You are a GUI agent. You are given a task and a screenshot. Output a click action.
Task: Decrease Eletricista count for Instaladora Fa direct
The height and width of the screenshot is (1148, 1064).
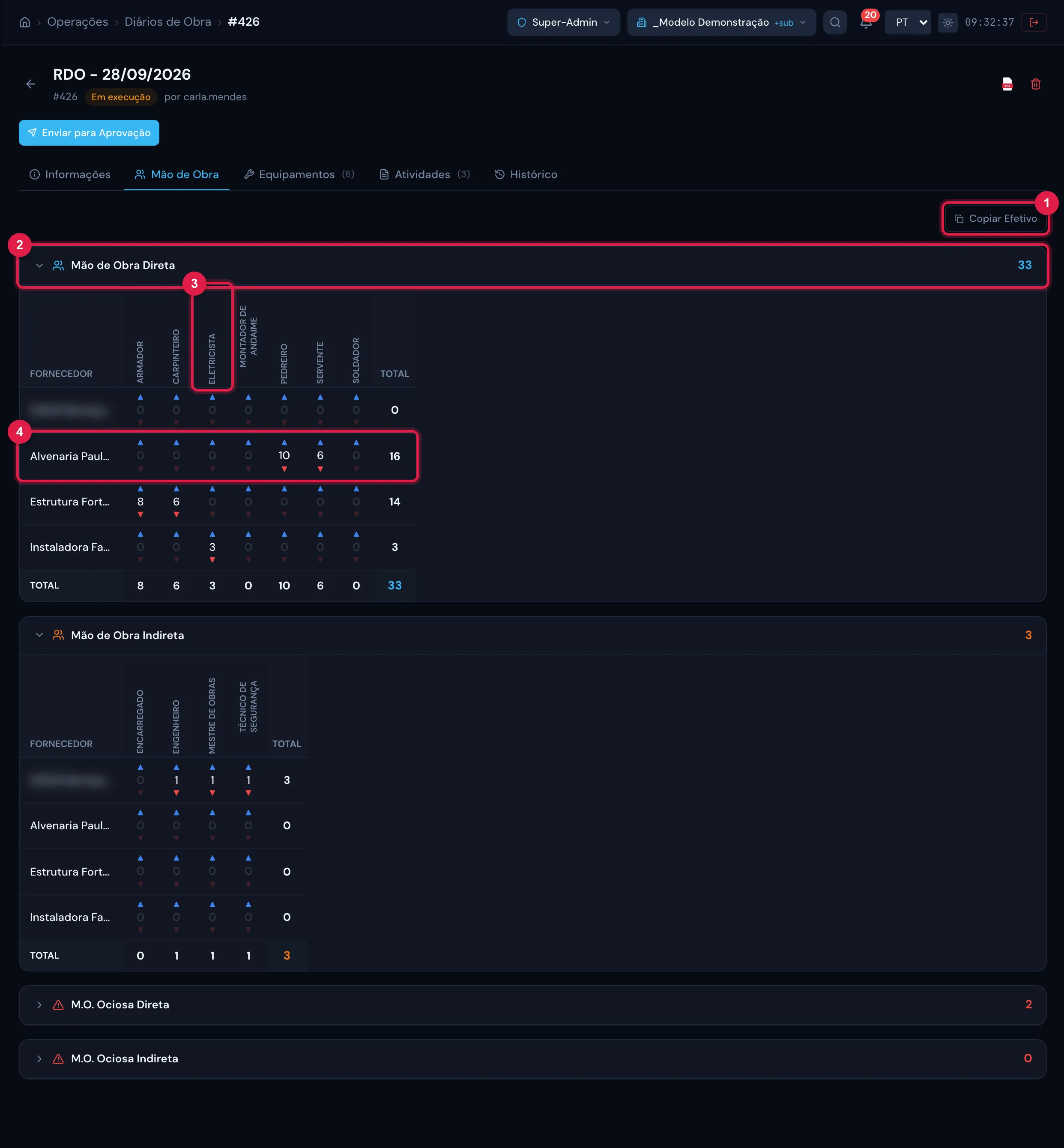click(x=212, y=560)
